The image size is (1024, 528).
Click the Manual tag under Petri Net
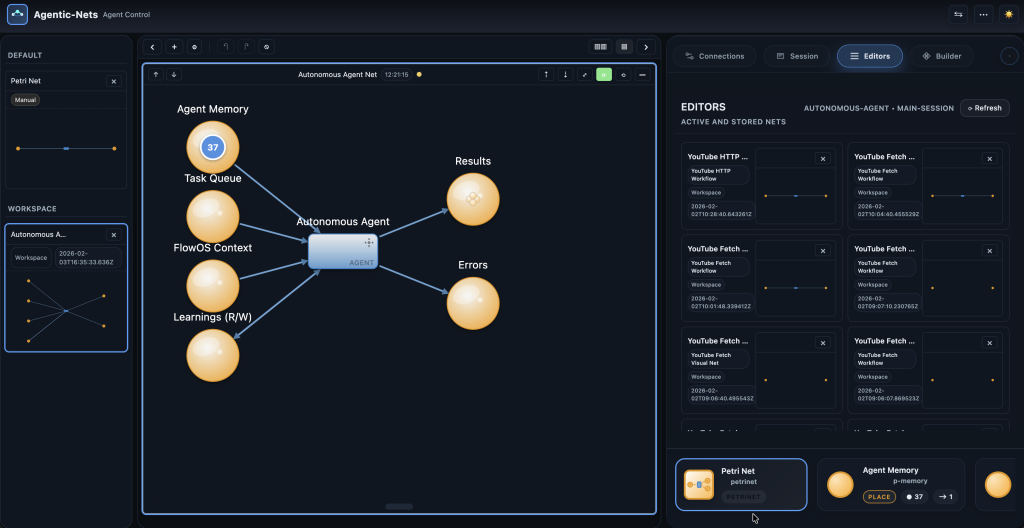pyautogui.click(x=25, y=100)
